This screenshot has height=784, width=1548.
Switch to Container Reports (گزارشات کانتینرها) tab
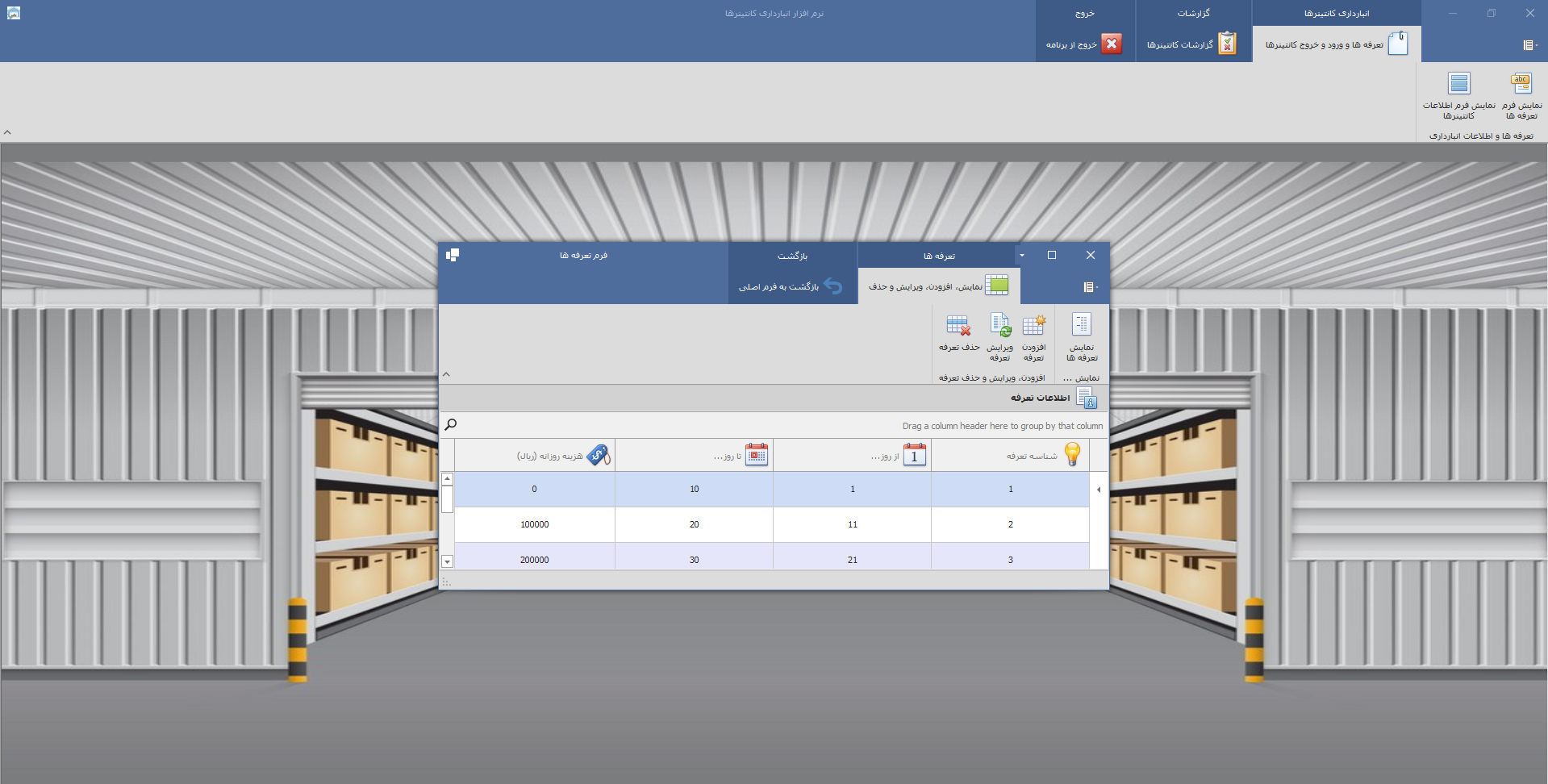(x=1192, y=44)
